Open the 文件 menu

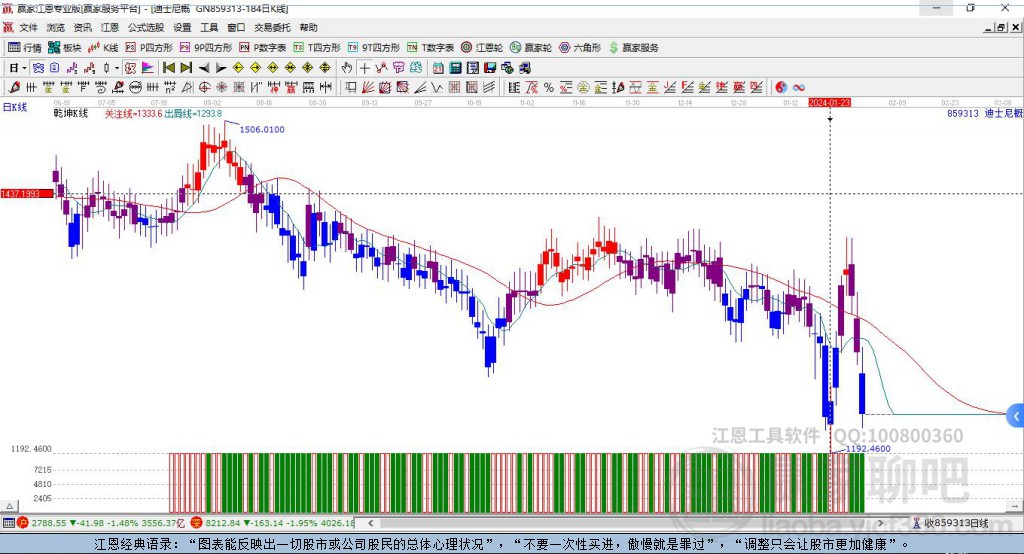pyautogui.click(x=28, y=28)
